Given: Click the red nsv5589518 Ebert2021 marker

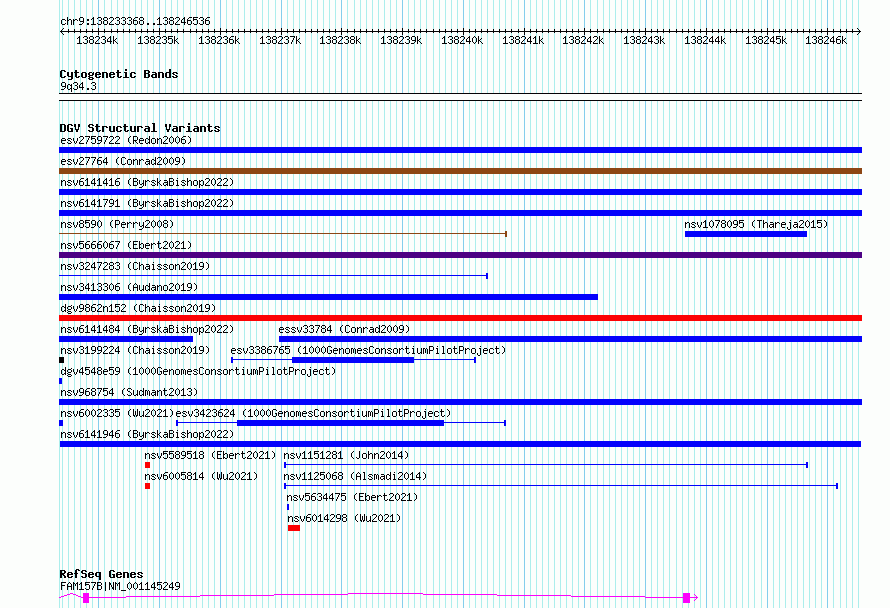Looking at the screenshot, I should pos(148,465).
